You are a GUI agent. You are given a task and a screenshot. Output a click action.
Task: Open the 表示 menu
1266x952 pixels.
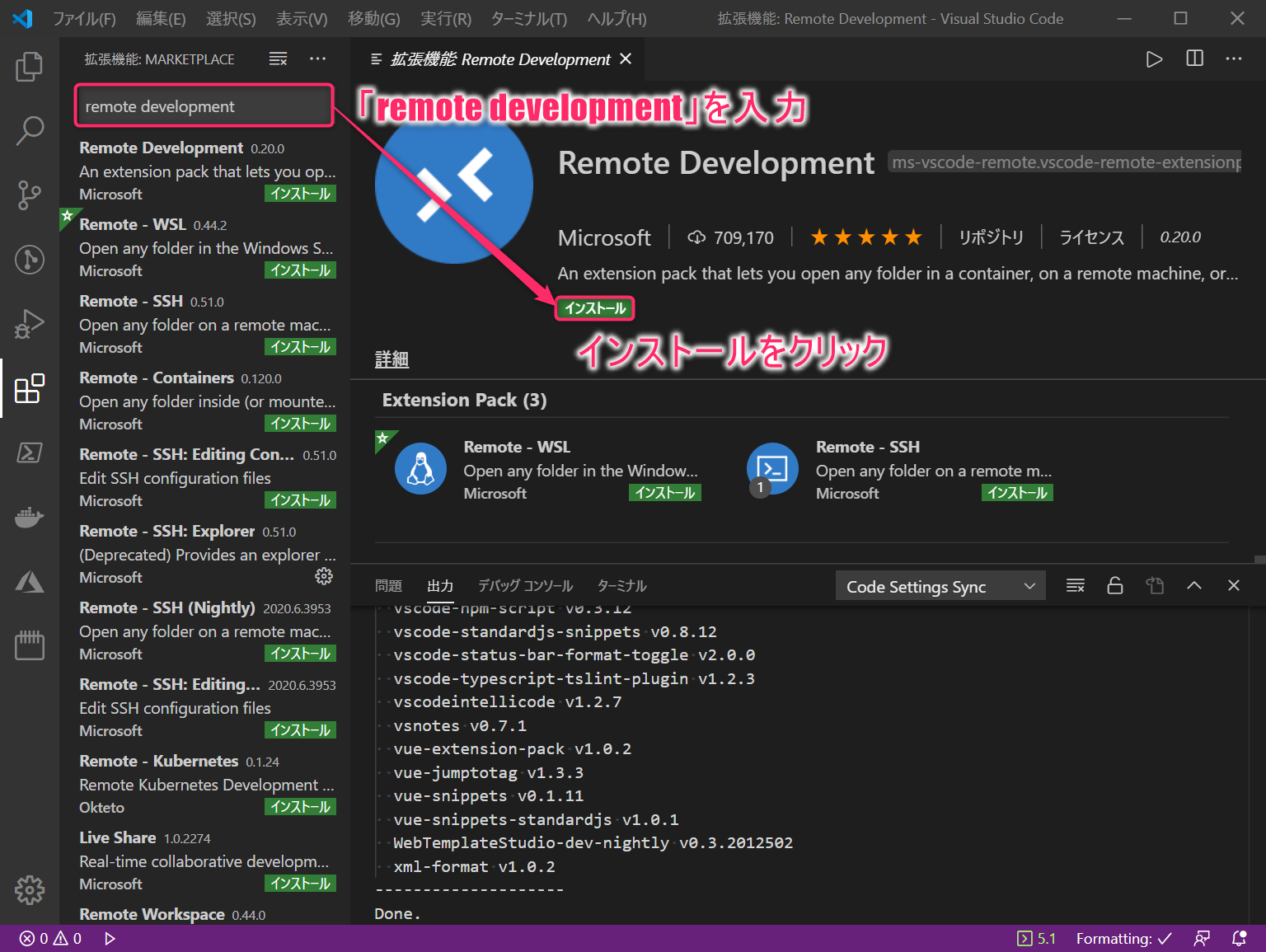coord(301,18)
